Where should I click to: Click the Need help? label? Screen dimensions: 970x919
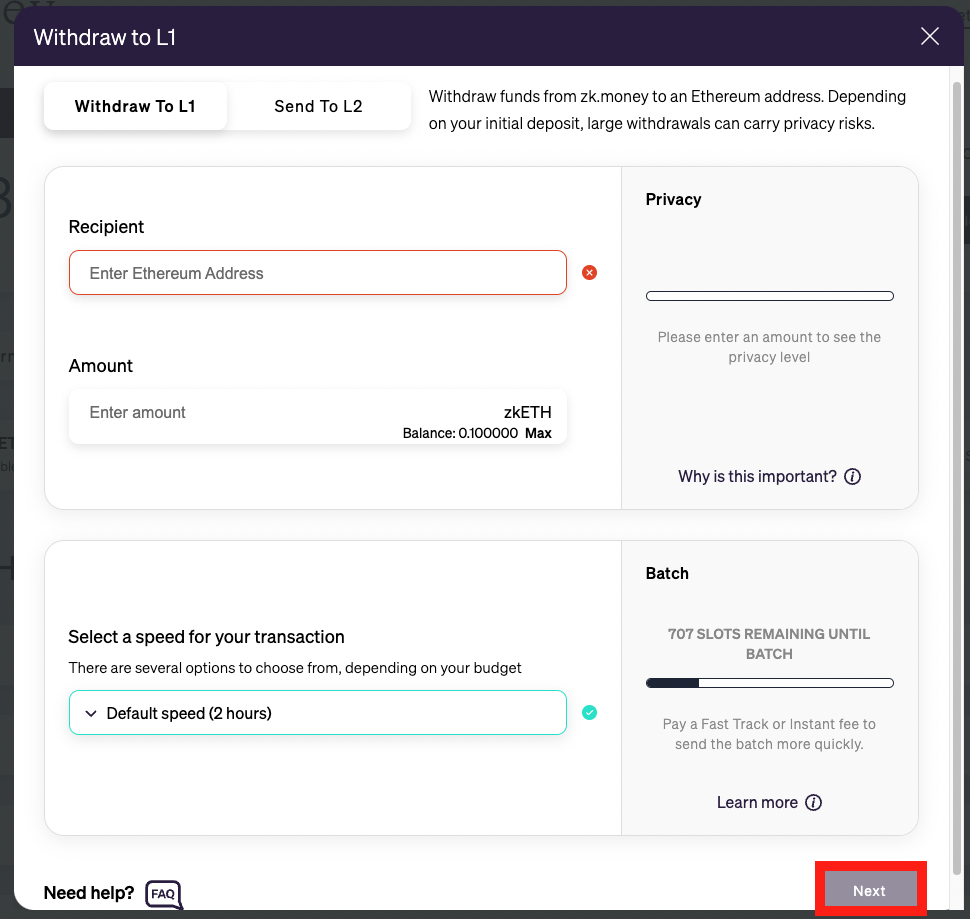89,893
